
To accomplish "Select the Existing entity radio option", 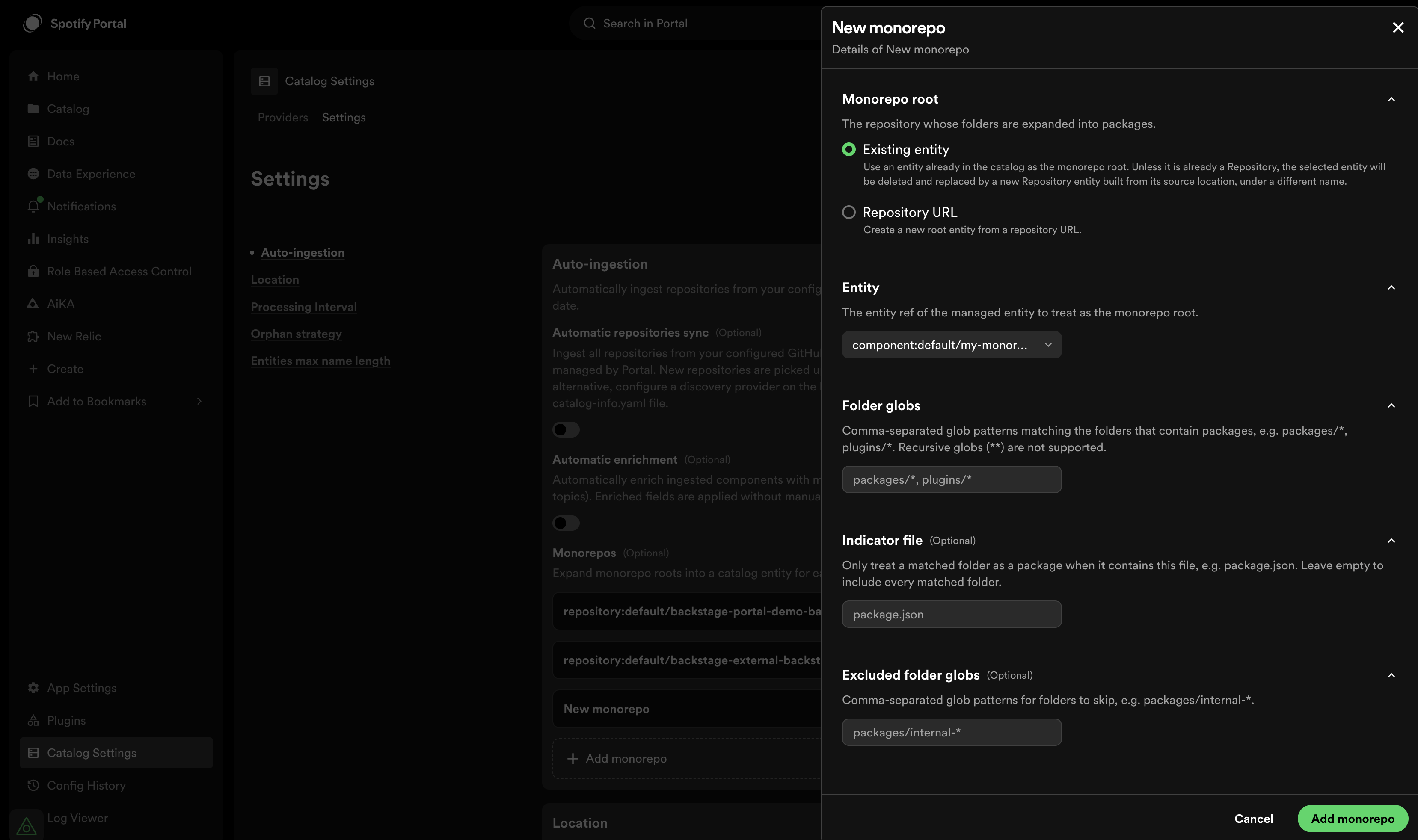I will [848, 149].
